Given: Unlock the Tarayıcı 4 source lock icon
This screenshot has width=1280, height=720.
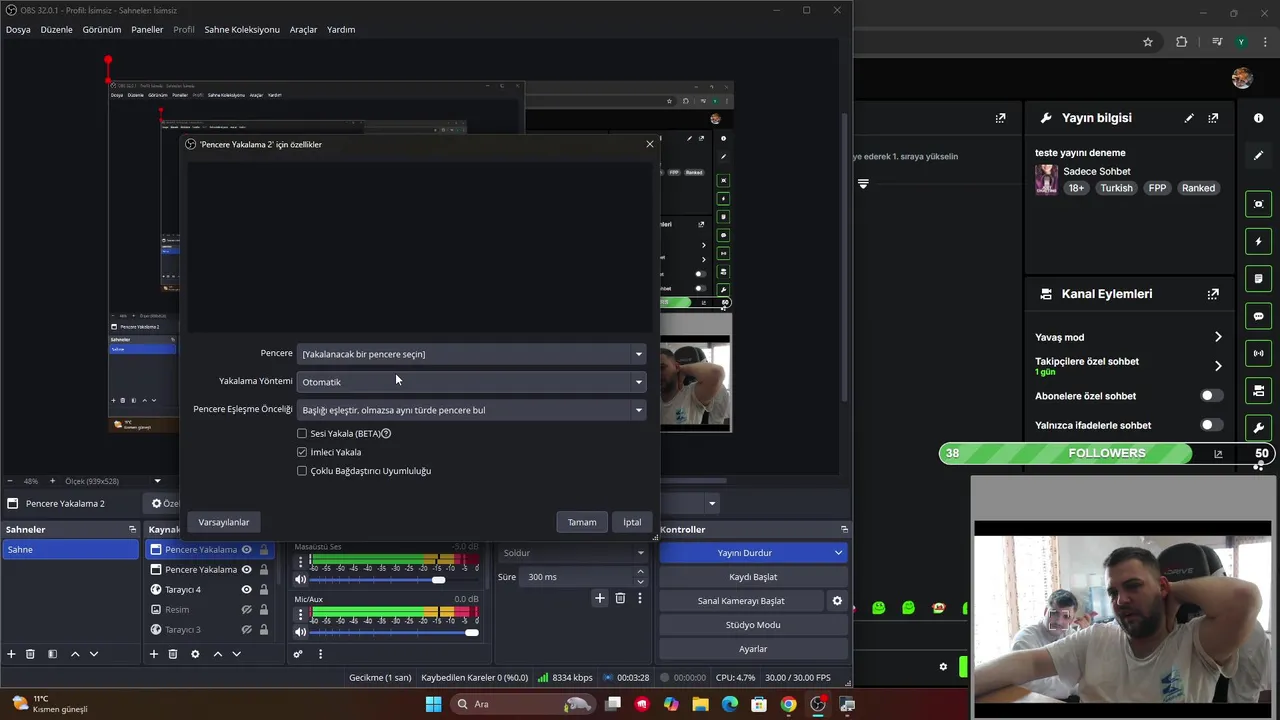Looking at the screenshot, I should pyautogui.click(x=264, y=590).
